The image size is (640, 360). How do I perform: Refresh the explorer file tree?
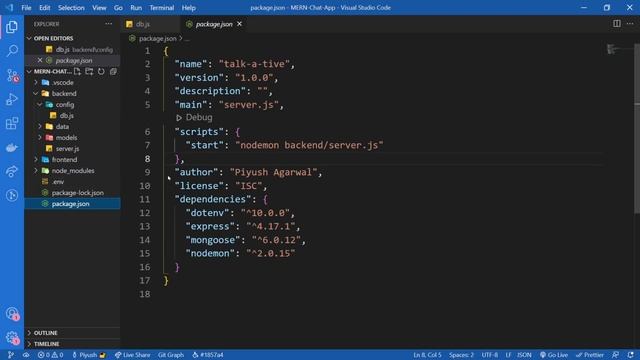(x=101, y=71)
